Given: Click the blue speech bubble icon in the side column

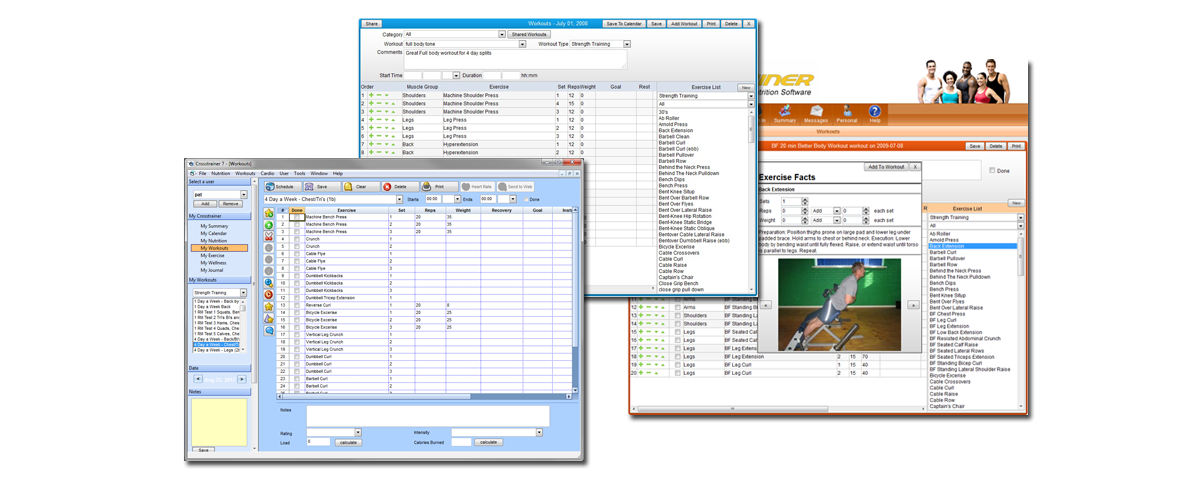Looking at the screenshot, I should coord(269,331).
